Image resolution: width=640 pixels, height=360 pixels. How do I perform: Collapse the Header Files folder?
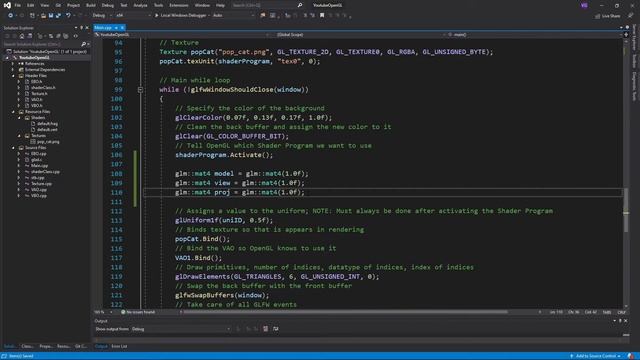[13, 76]
